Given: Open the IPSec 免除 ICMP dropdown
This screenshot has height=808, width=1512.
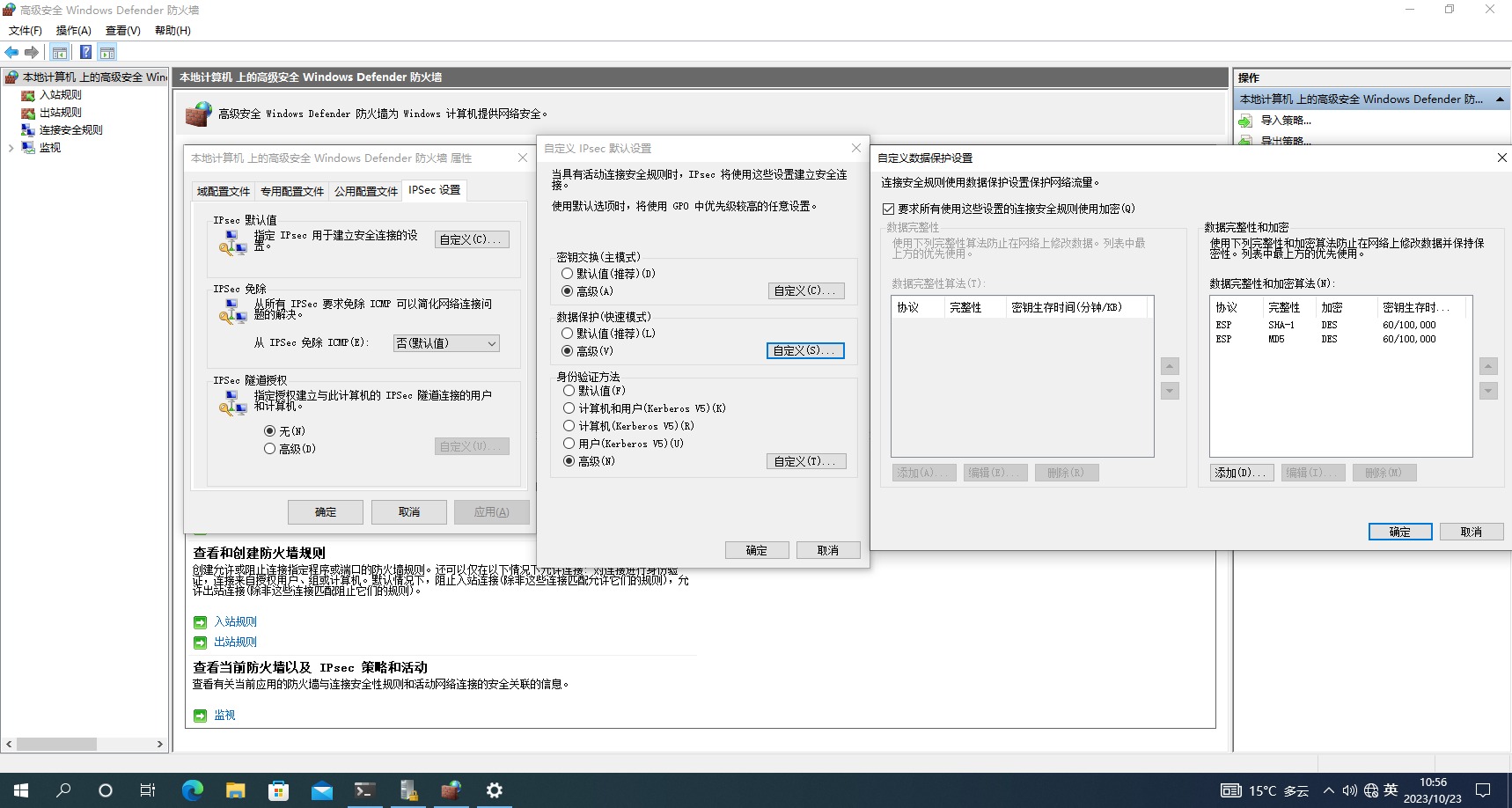Looking at the screenshot, I should 446,343.
